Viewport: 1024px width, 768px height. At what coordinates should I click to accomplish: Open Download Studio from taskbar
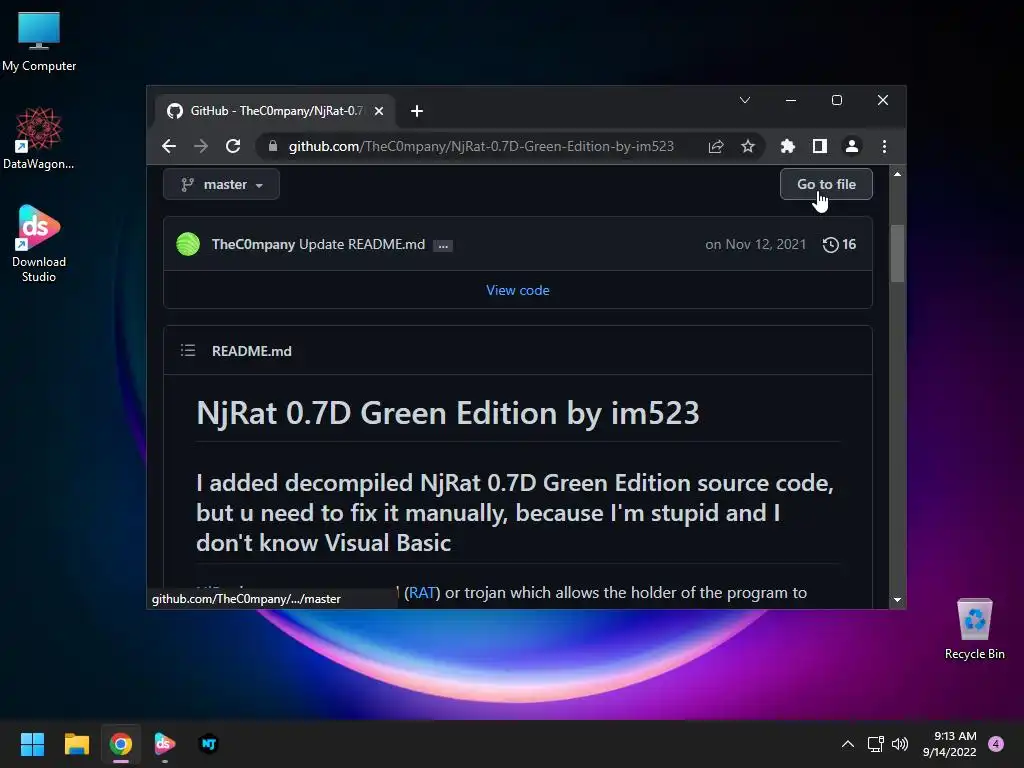tap(165, 744)
